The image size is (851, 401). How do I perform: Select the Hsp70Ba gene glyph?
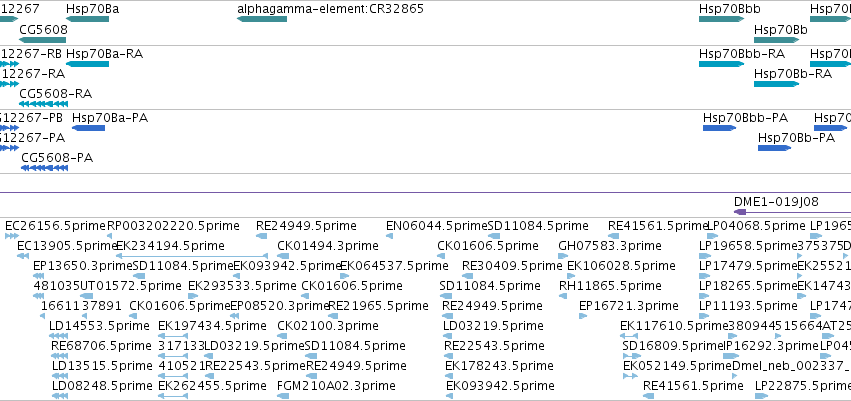point(87,19)
